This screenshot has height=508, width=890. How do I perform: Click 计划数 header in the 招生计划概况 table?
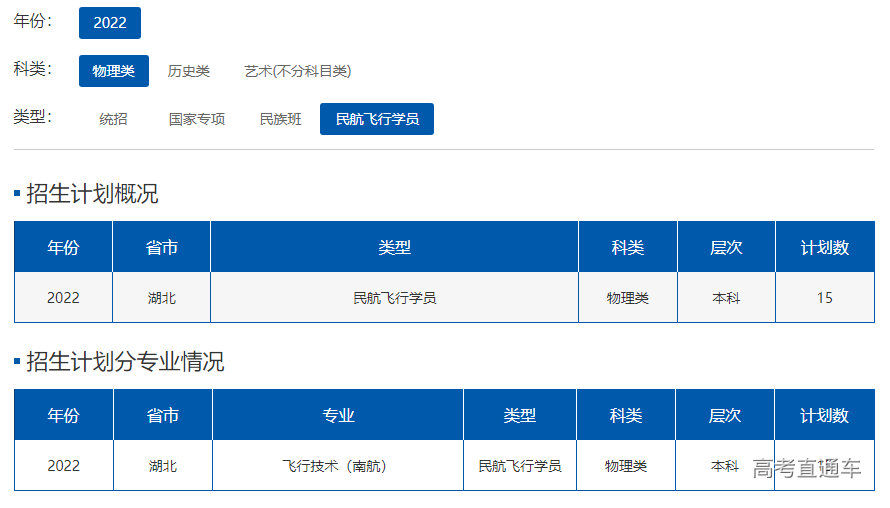824,248
